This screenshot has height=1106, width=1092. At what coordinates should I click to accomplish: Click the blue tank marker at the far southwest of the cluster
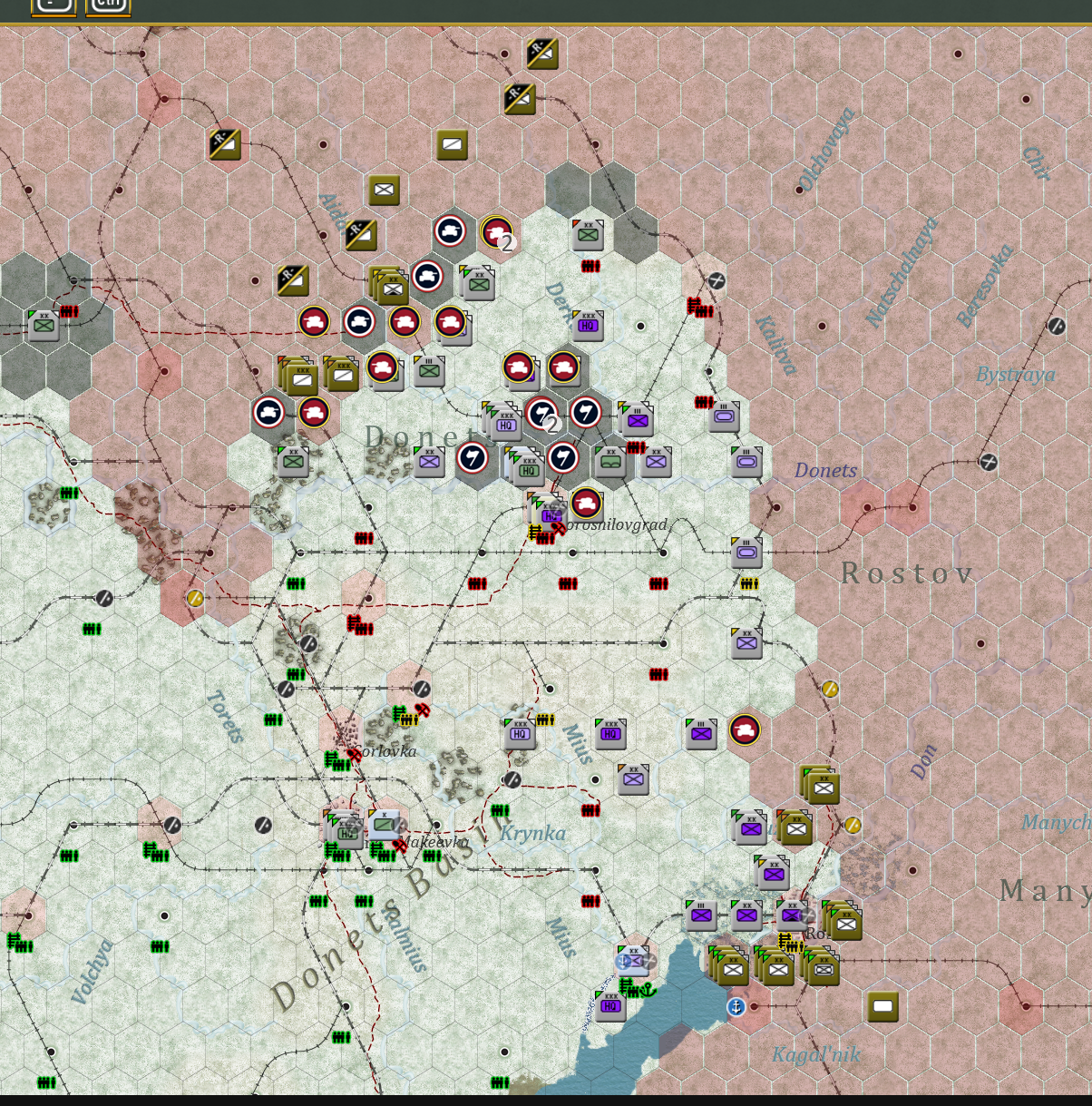tap(268, 412)
